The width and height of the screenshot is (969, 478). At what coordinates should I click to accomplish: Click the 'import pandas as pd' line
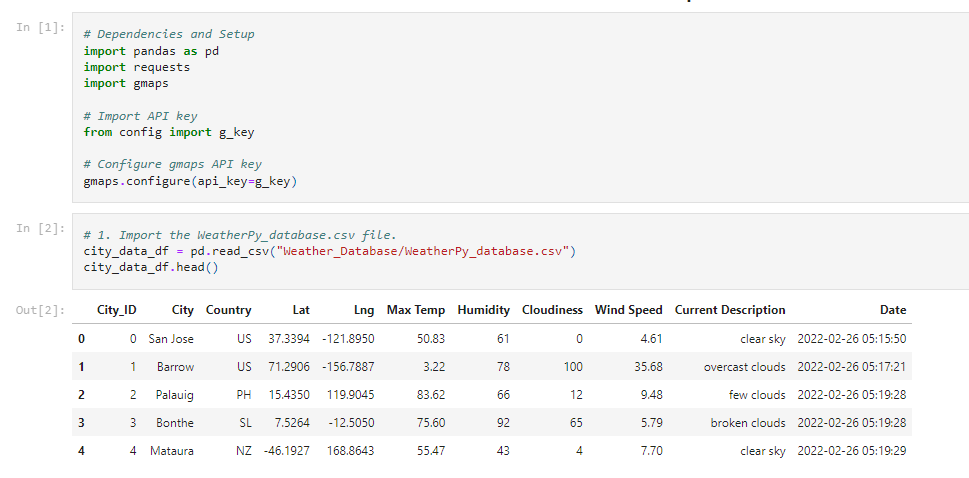[151, 51]
